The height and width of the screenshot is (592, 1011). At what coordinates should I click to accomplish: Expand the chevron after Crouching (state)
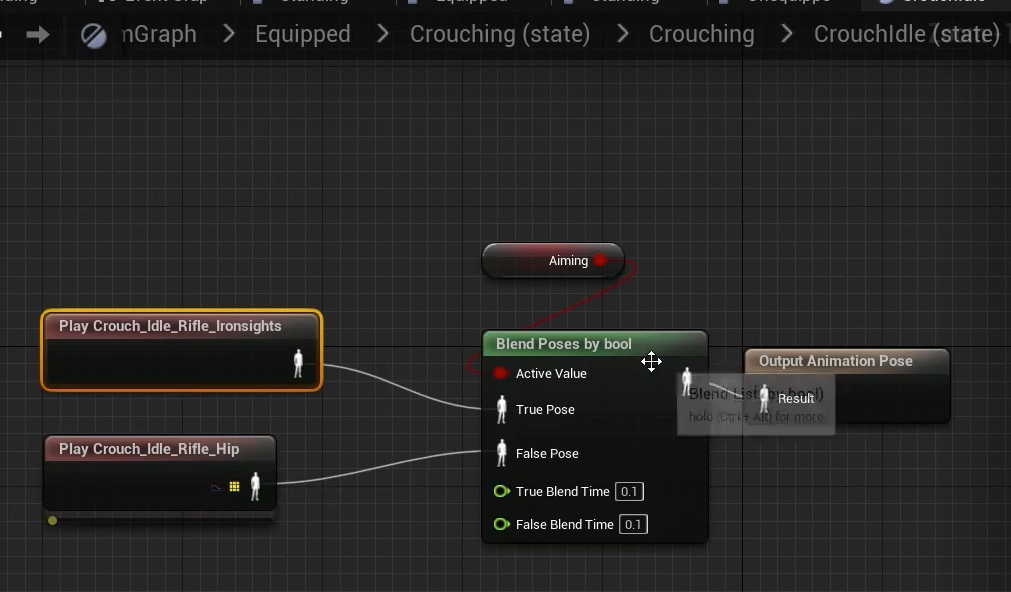[622, 34]
